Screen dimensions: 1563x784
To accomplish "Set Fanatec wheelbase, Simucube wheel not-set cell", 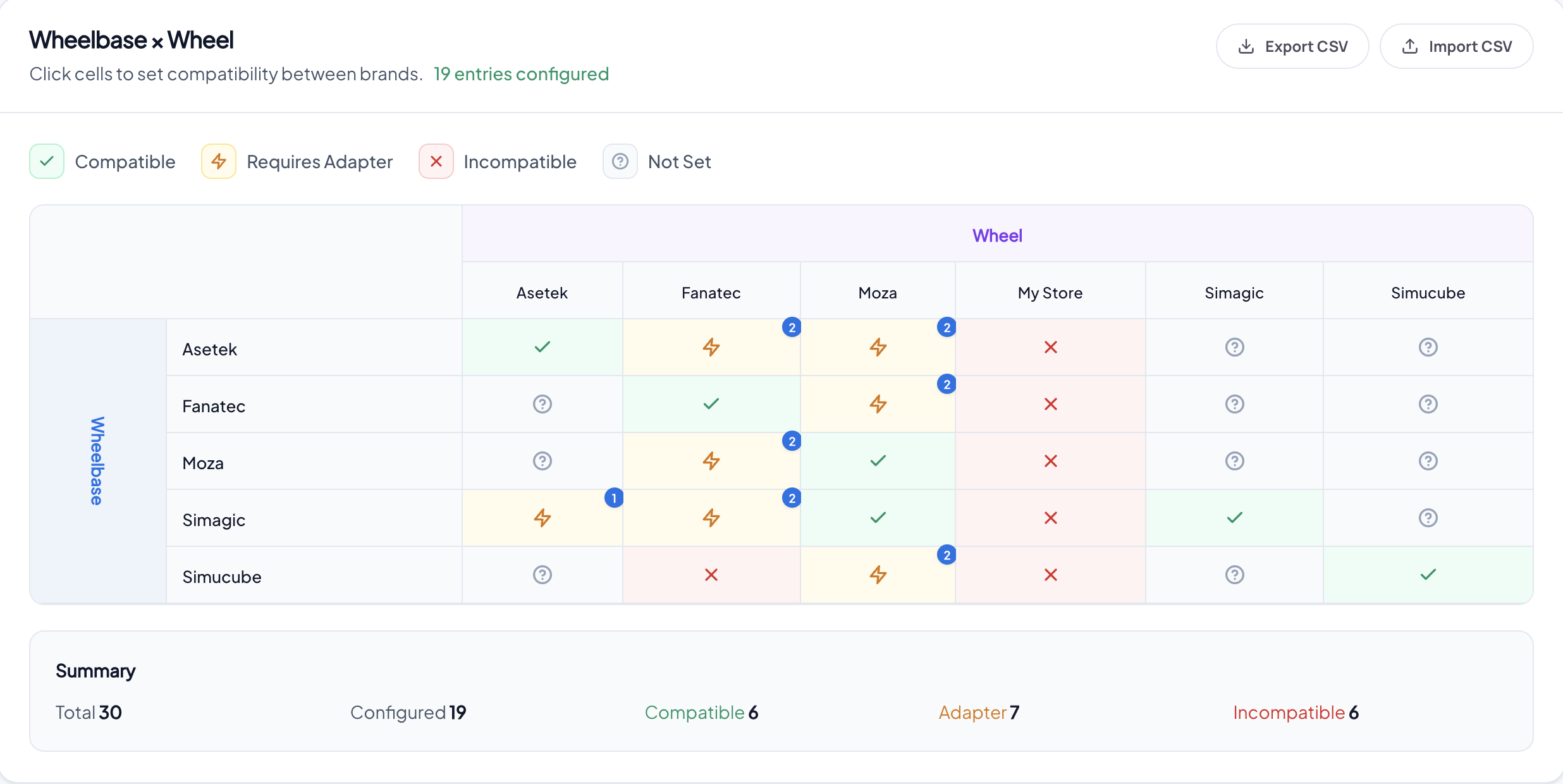I will coord(1428,404).
